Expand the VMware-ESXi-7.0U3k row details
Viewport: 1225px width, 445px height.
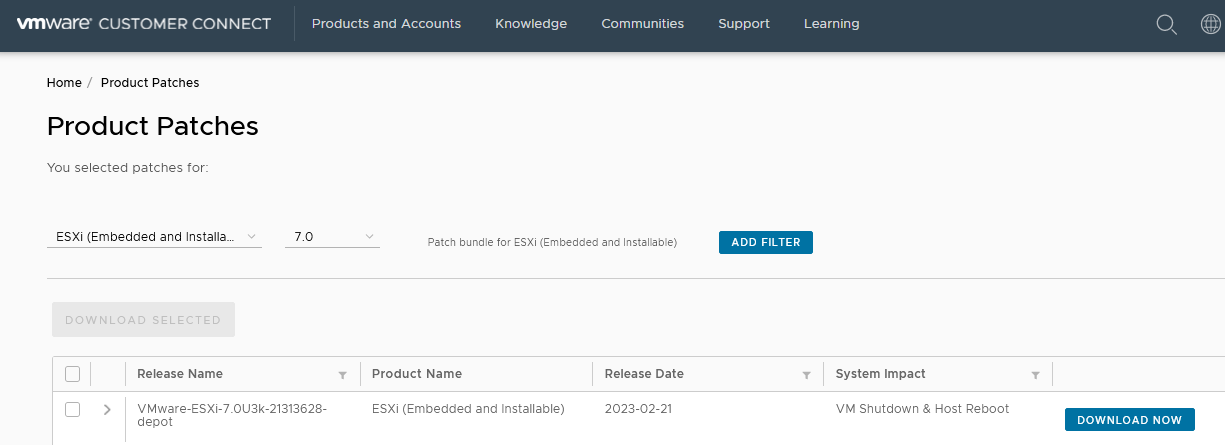pyautogui.click(x=107, y=409)
